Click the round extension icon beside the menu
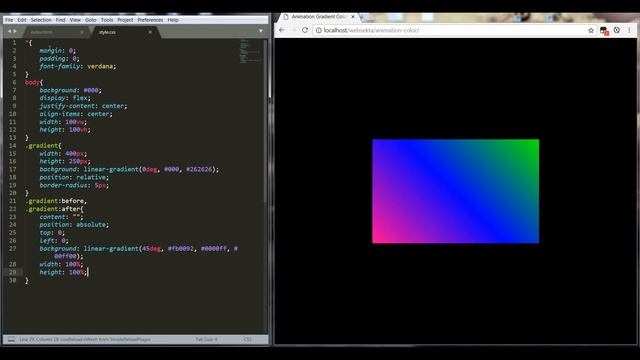The image size is (640, 360). pyautogui.click(x=617, y=30)
